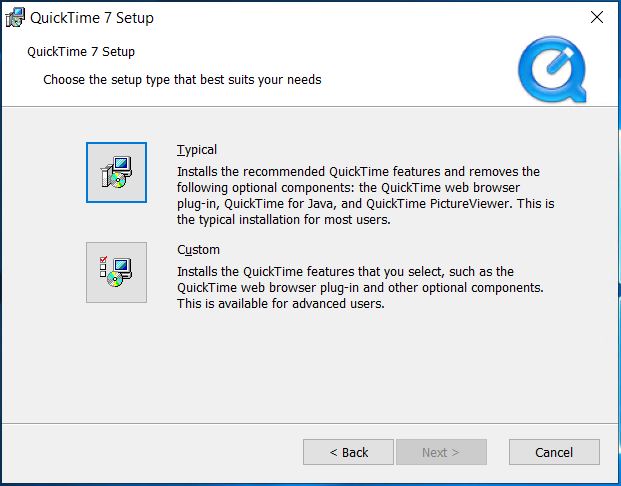Click the grayed-out Next button
This screenshot has height=486, width=621.
pyautogui.click(x=441, y=452)
